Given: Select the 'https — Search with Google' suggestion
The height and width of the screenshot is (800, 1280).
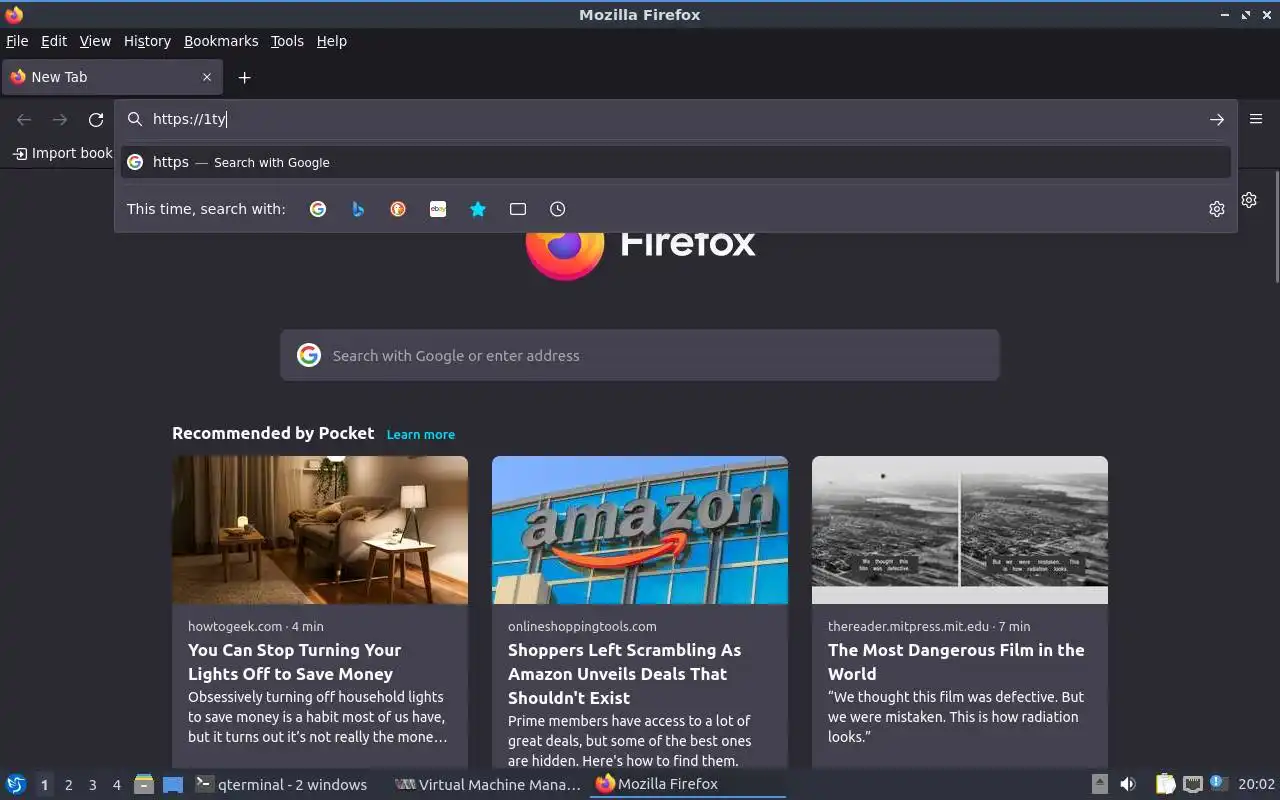Looking at the screenshot, I should point(675,162).
